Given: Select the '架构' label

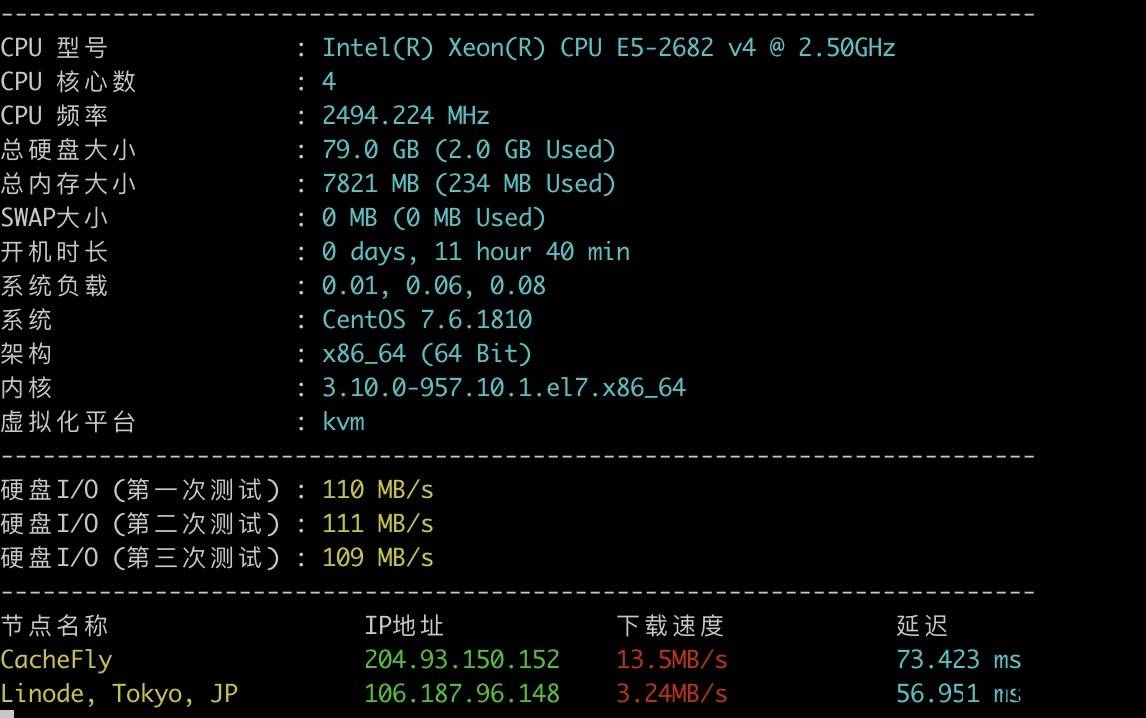Looking at the screenshot, I should pyautogui.click(x=26, y=354).
